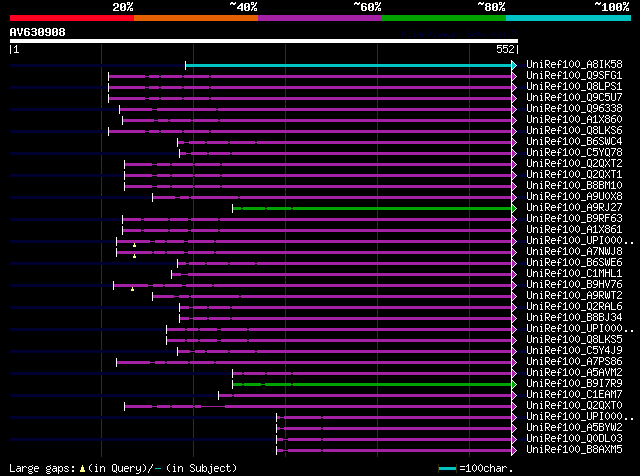Click the UniRef100_Q2RAL6 label
This screenshot has width=640, height=476.
coord(574,307)
